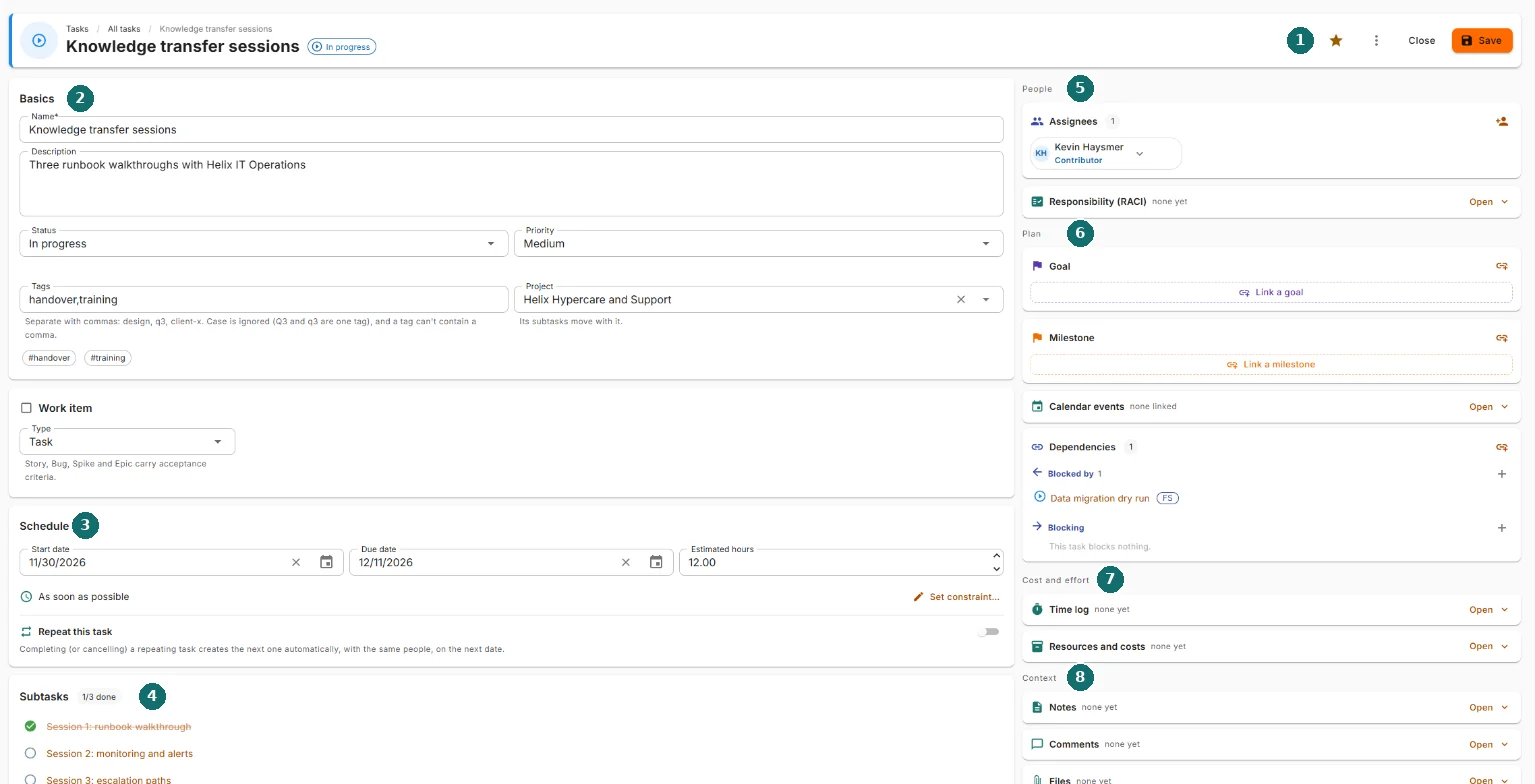Expand the Time log section
This screenshot has height=784, width=1535.
pyautogui.click(x=1488, y=610)
